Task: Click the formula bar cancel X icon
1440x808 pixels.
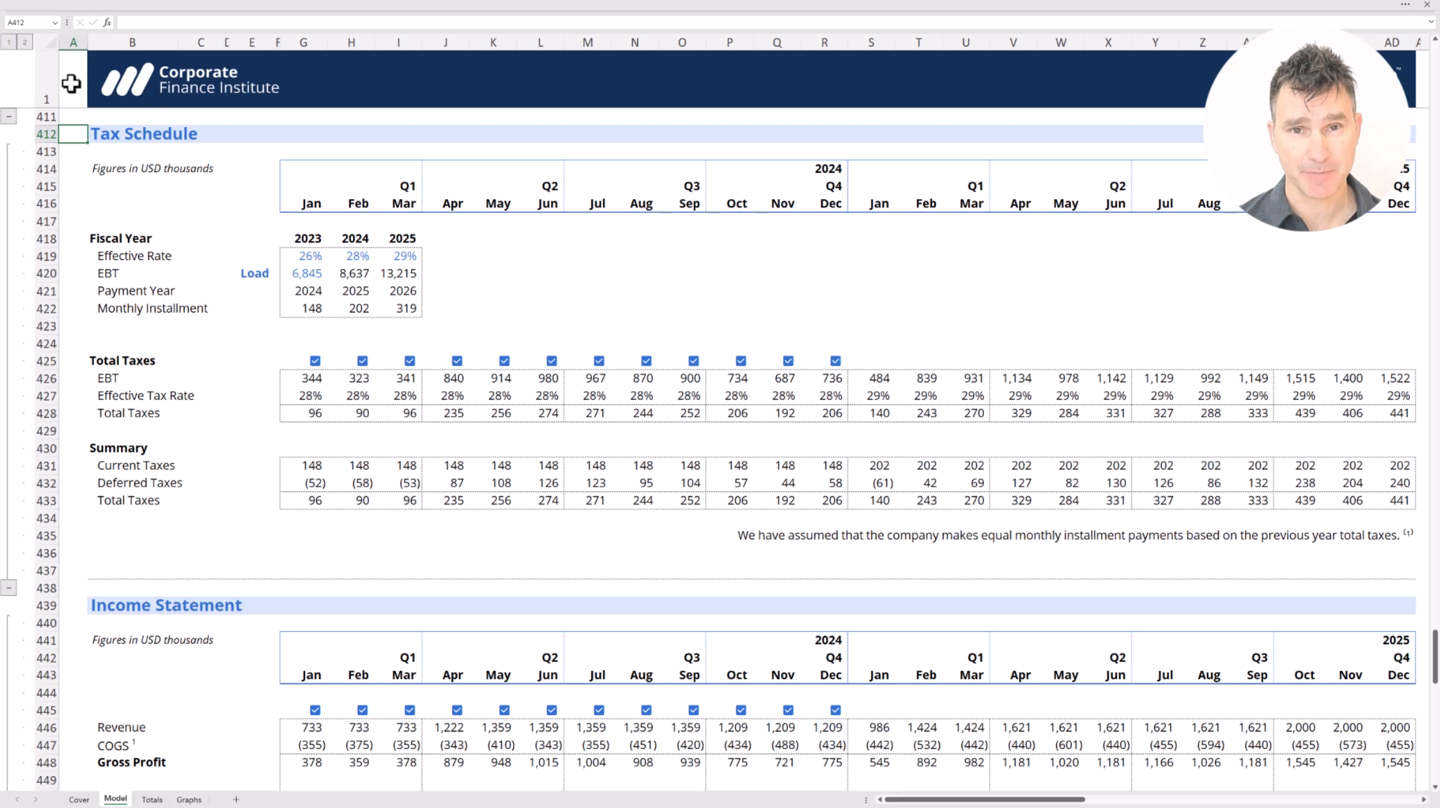Action: coord(80,22)
